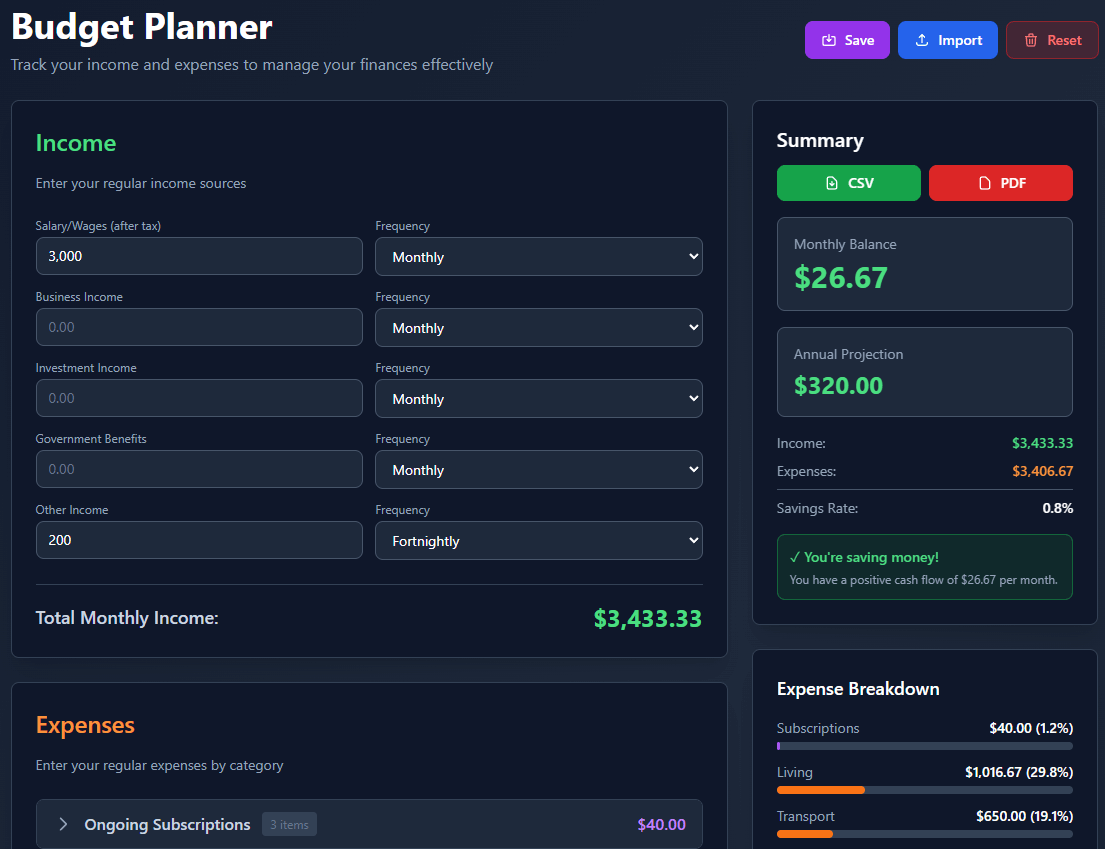Viewport: 1105px width, 849px height.
Task: Expand Ongoing Subscriptions with chevron arrow
Action: tap(63, 824)
